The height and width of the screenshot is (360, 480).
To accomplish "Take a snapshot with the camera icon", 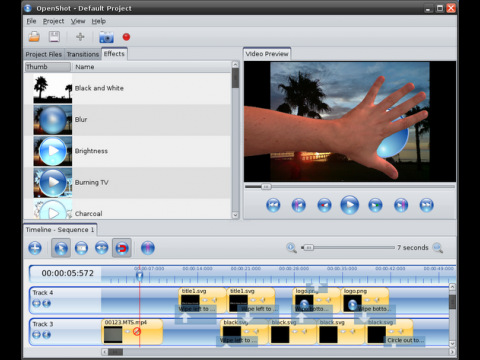I will pos(106,37).
